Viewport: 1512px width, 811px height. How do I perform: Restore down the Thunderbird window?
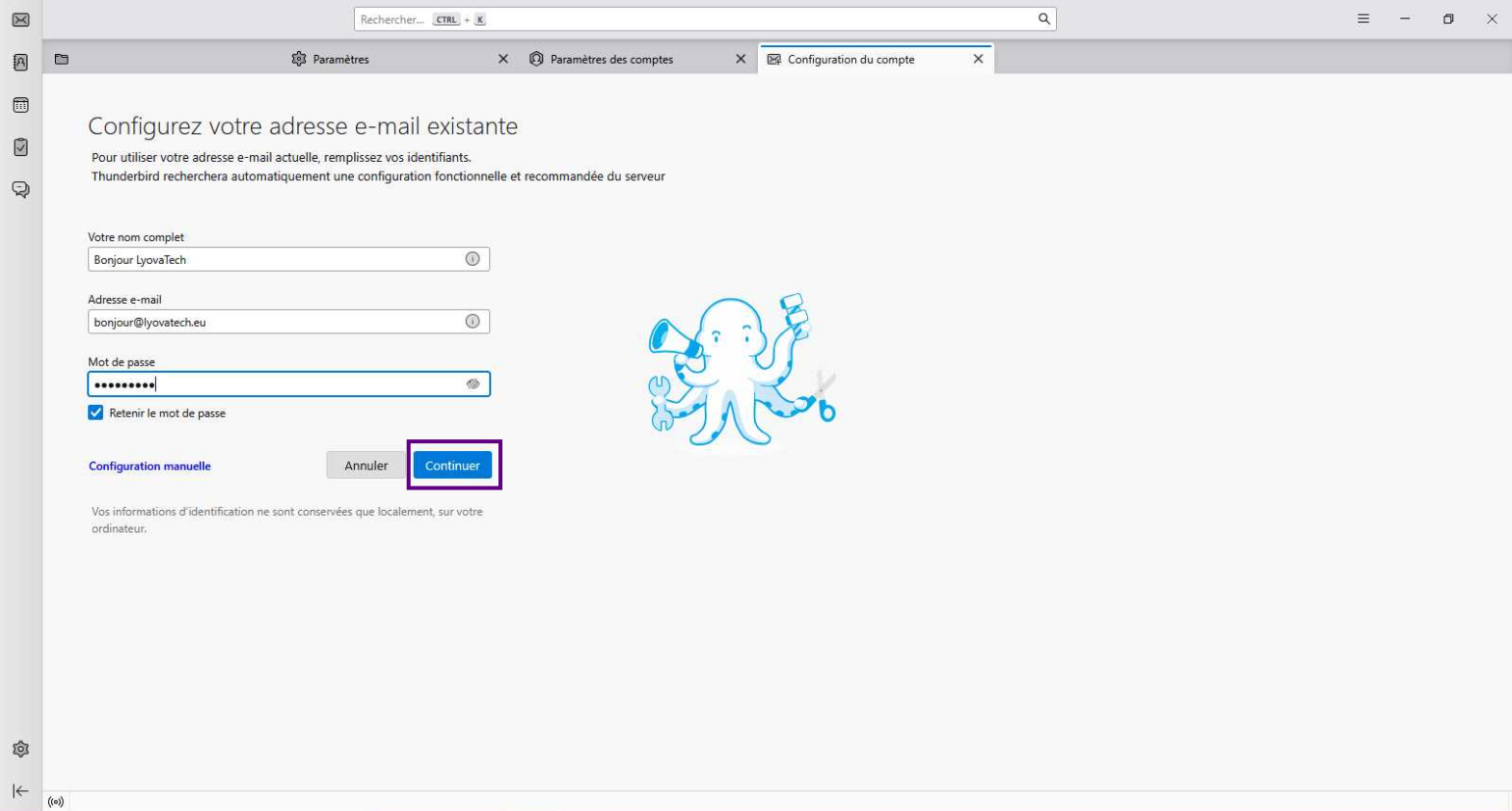(1448, 19)
